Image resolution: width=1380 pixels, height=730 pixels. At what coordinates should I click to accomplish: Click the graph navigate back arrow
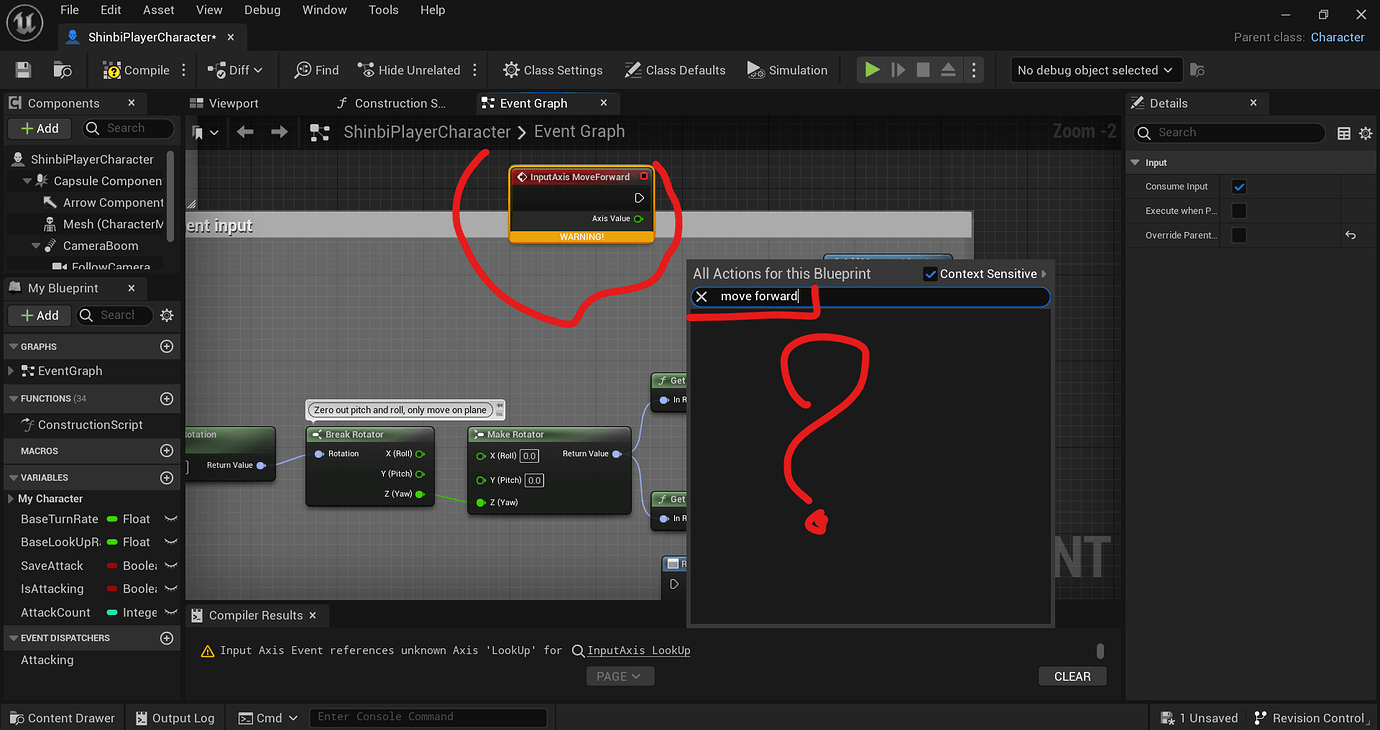tap(245, 132)
